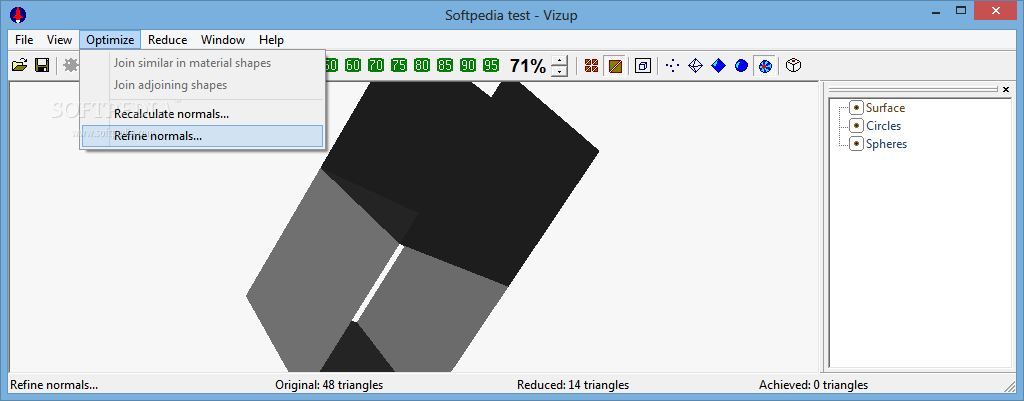
Task: Click the greyed gear icon in toolbar
Action: (71, 65)
